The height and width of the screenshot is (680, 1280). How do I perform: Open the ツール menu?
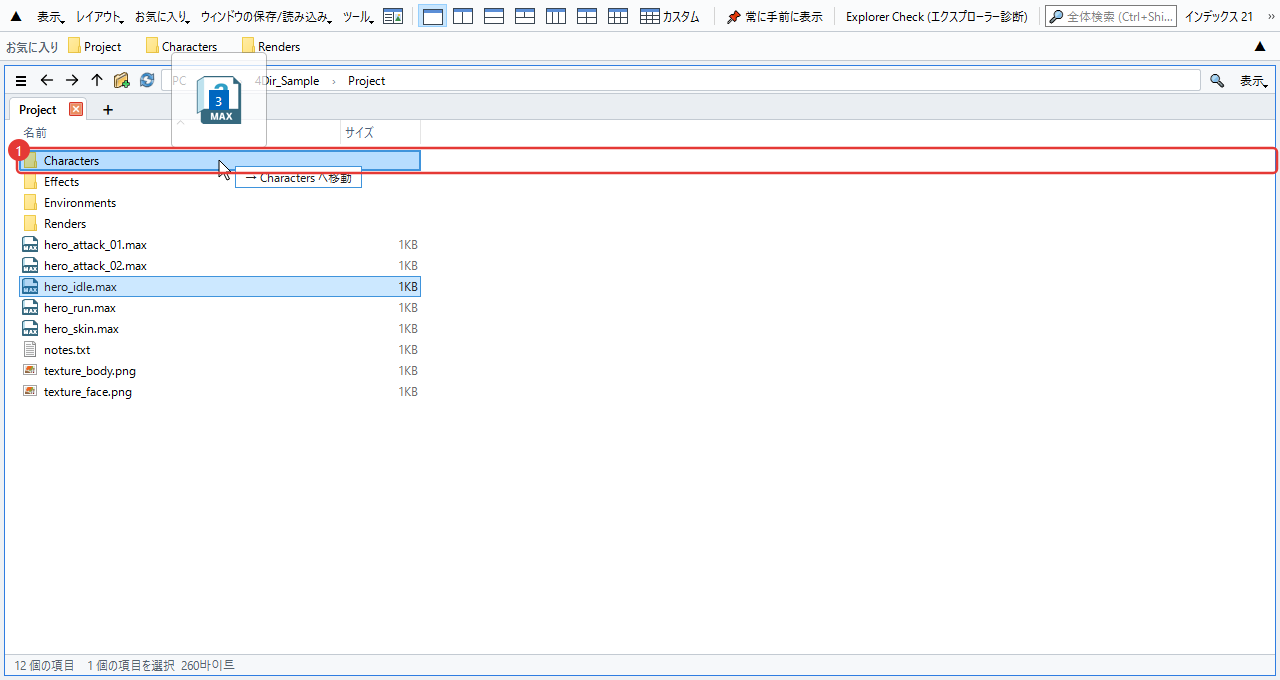(x=359, y=17)
